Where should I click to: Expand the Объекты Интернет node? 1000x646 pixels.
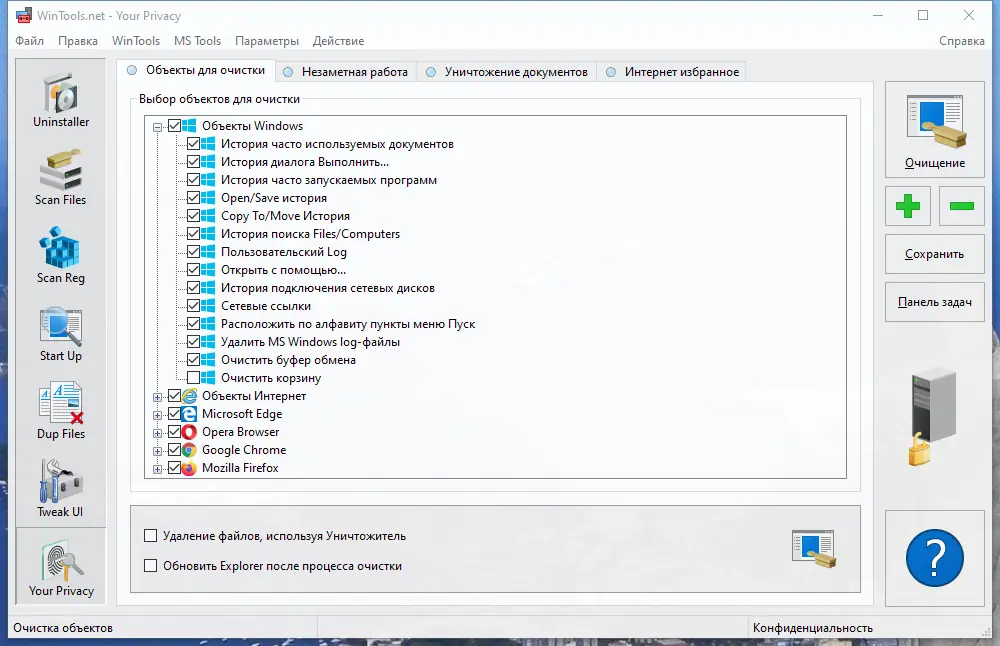click(158, 397)
